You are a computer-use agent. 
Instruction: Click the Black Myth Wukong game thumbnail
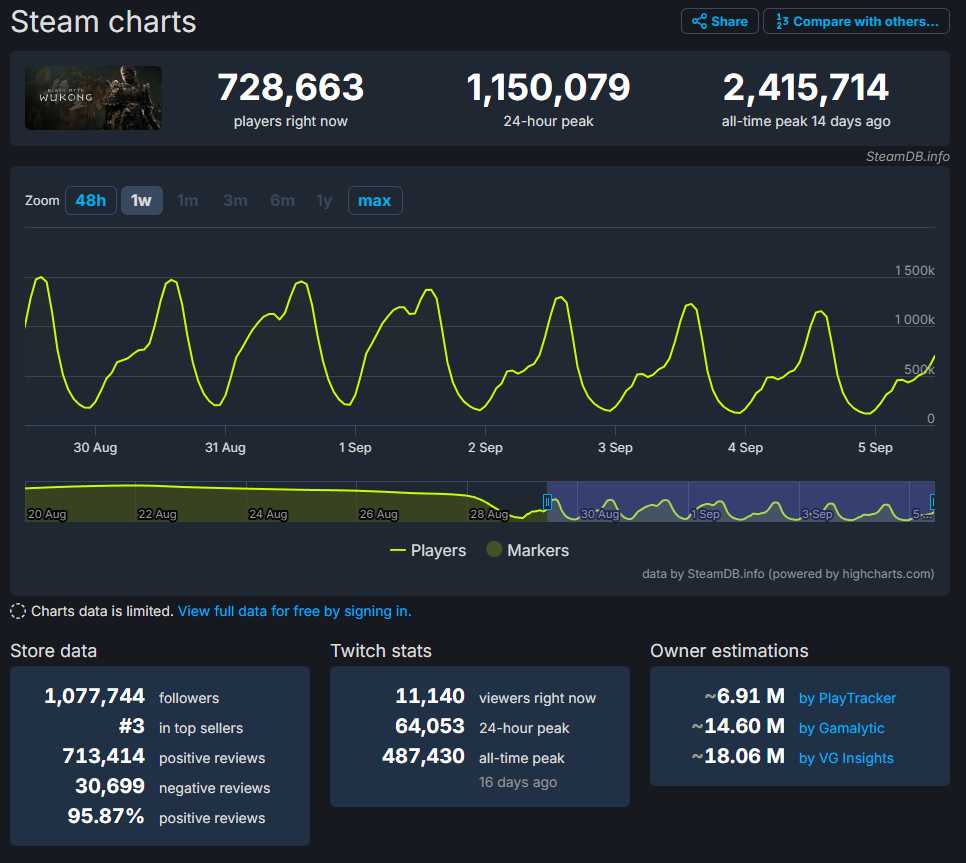pos(93,98)
